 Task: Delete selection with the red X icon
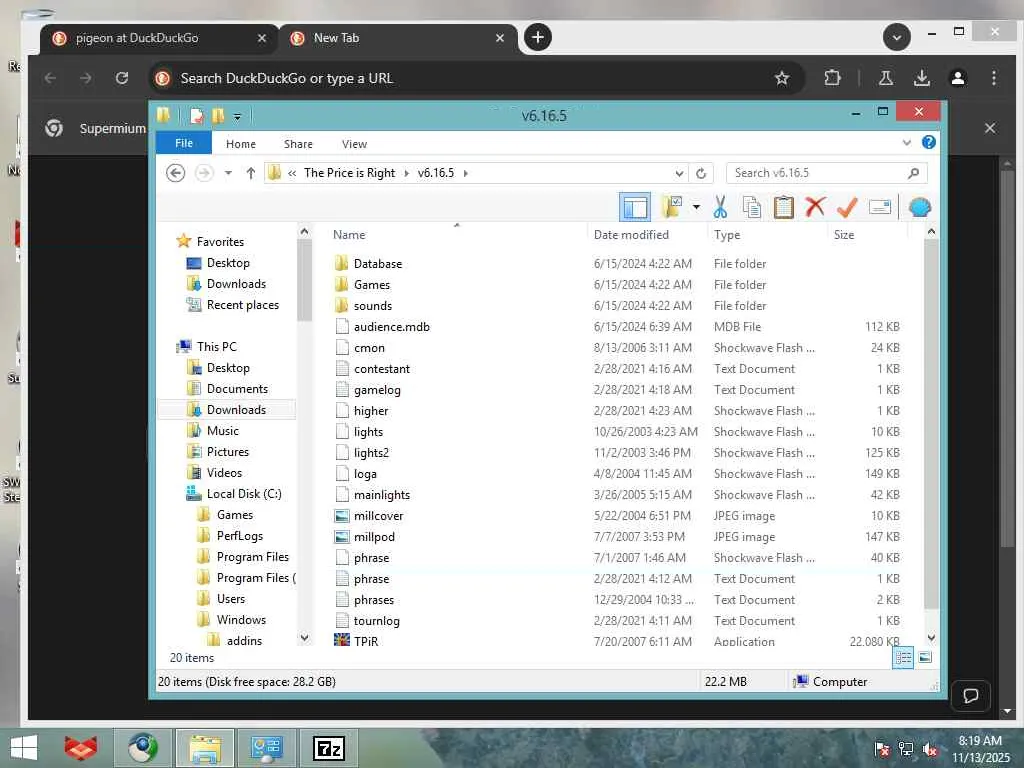click(x=815, y=208)
